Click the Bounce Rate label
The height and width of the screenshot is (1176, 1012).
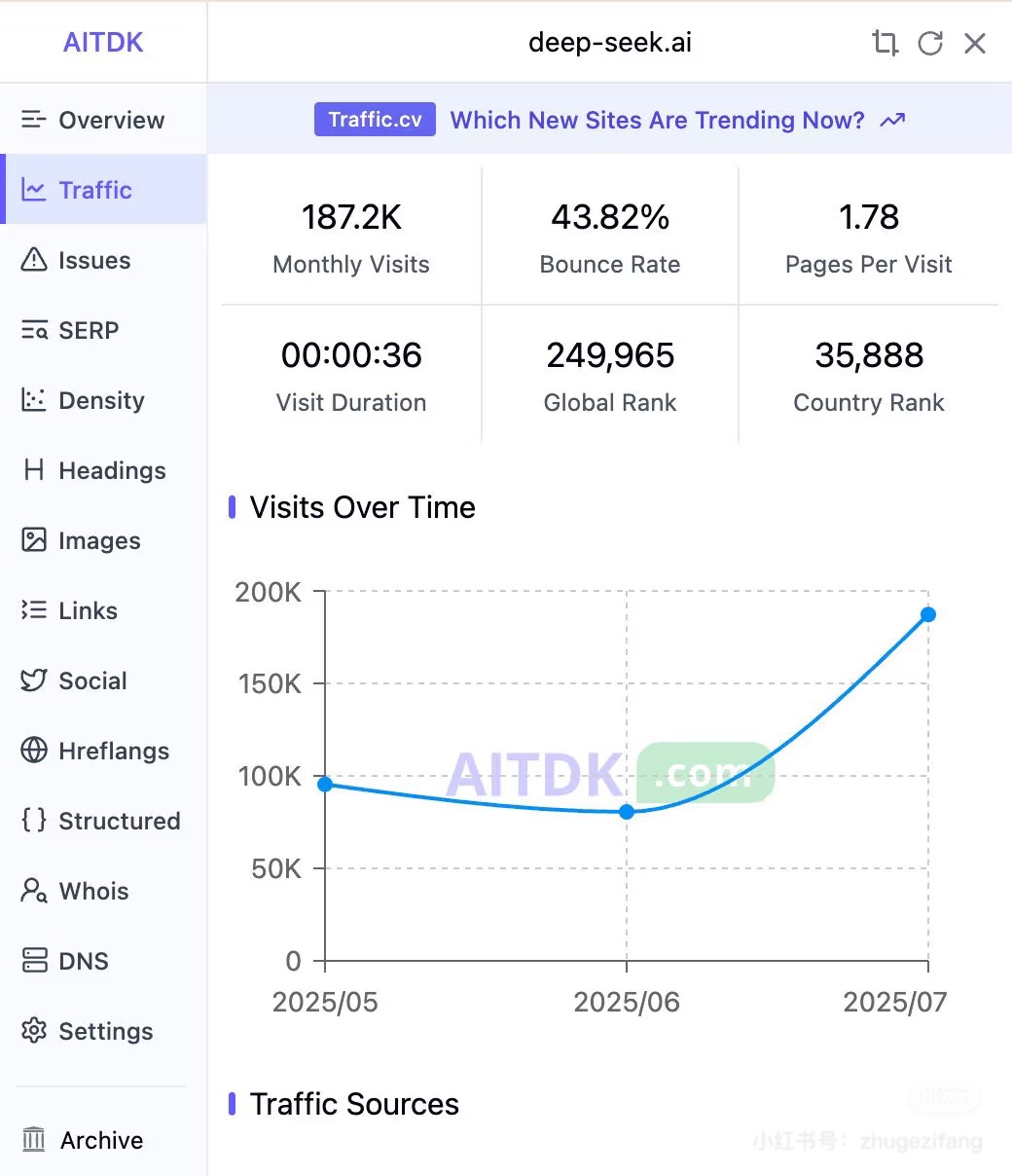[610, 265]
